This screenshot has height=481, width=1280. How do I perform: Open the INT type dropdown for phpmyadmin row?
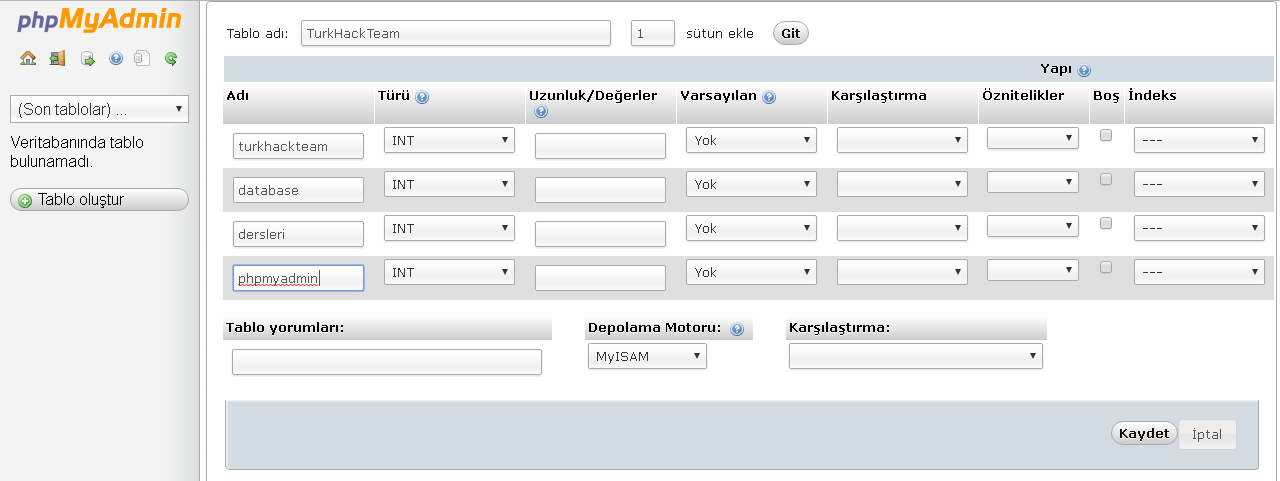tap(449, 272)
